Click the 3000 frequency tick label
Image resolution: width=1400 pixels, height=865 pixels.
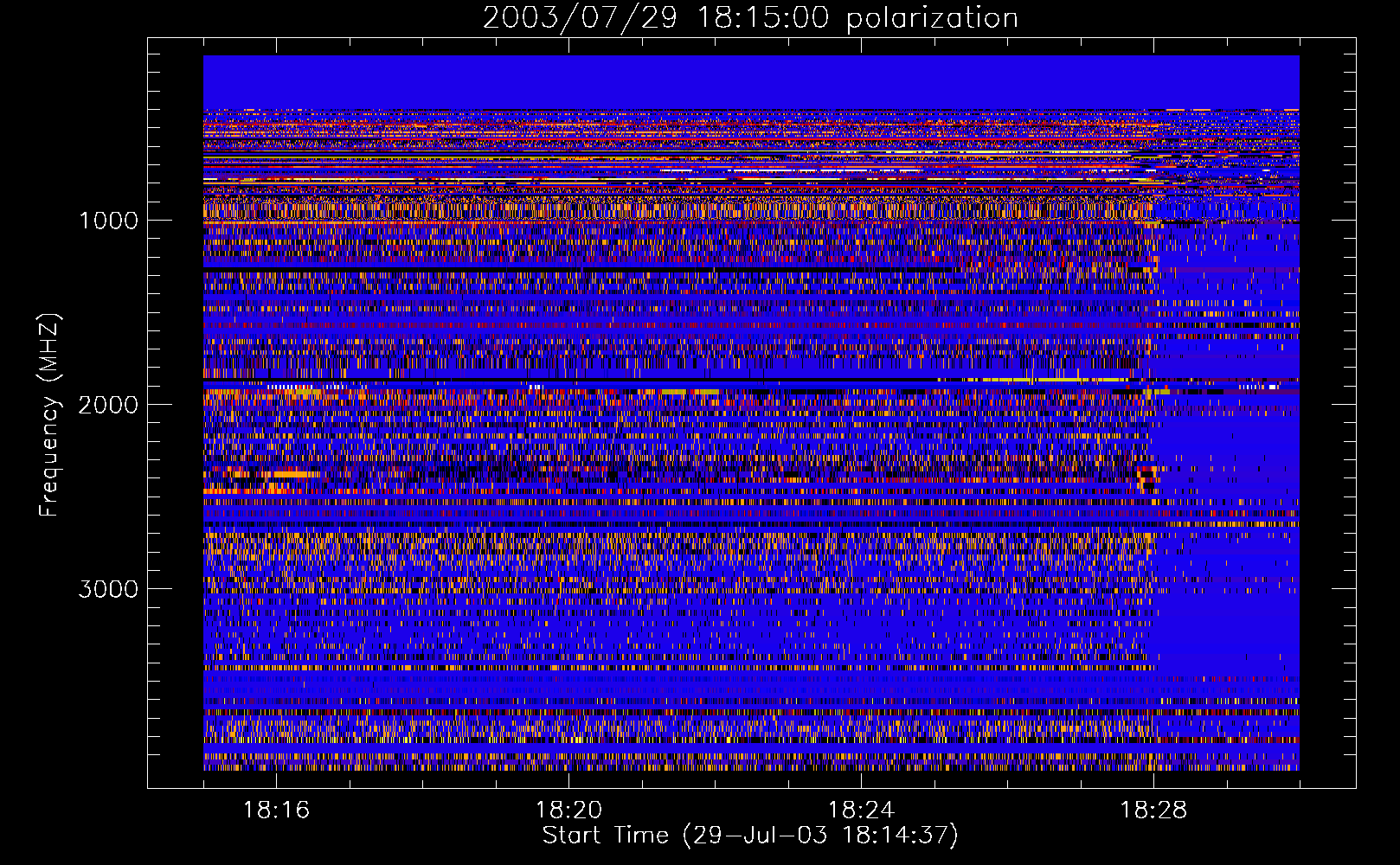[109, 589]
